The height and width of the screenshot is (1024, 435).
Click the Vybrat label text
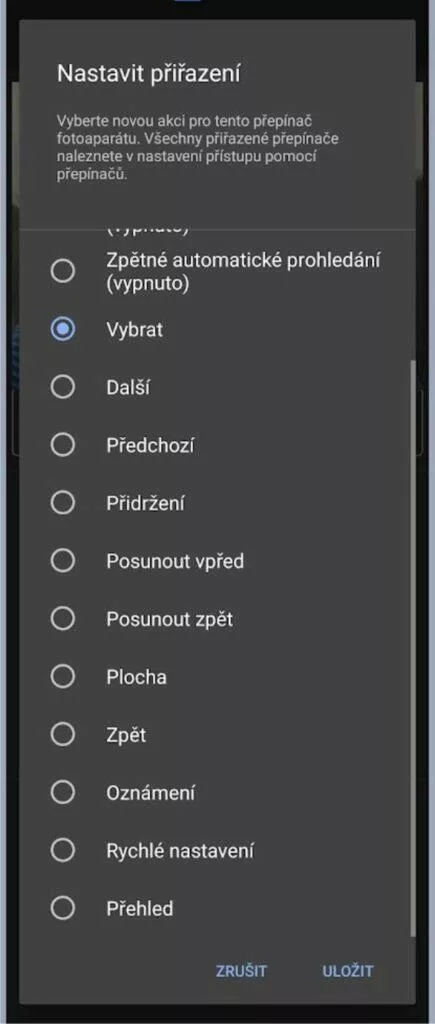tap(135, 330)
